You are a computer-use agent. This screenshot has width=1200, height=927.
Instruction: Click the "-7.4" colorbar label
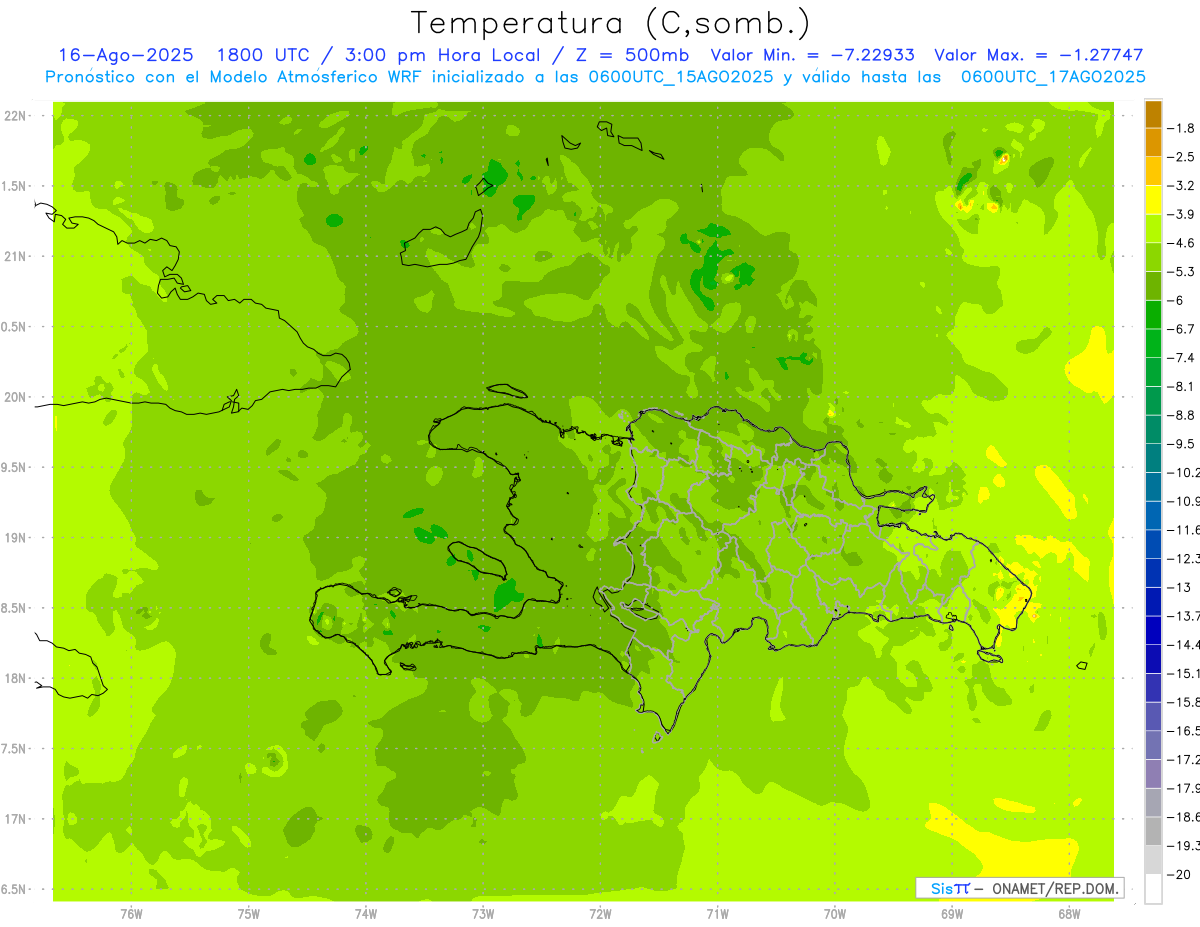[x=1183, y=357]
